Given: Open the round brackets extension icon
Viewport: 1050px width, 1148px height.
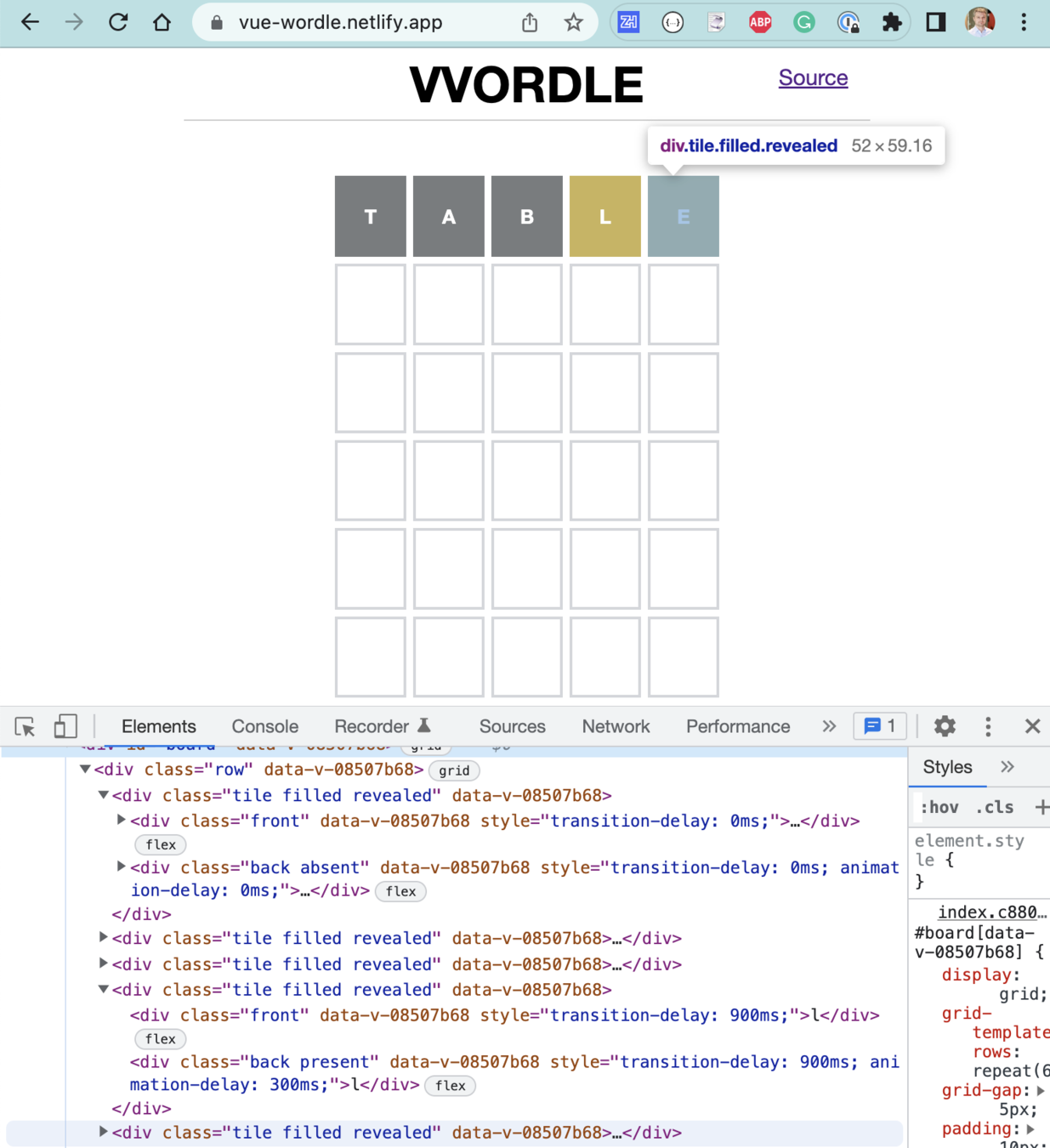Looking at the screenshot, I should click(673, 22).
